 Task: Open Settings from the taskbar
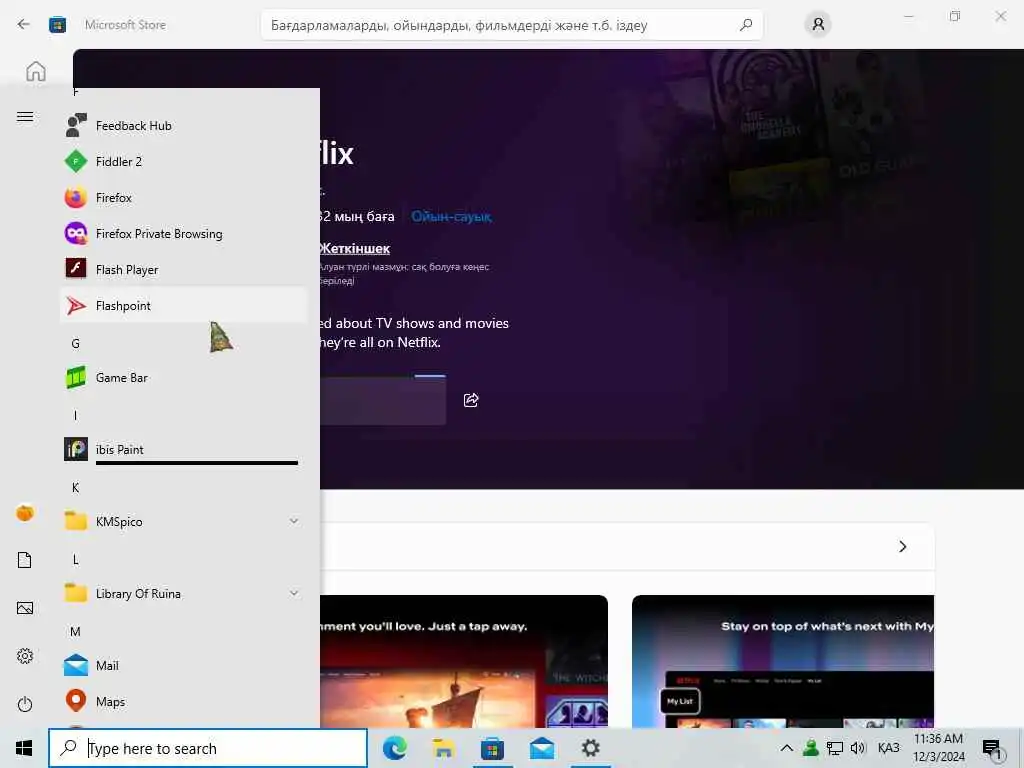tap(590, 748)
